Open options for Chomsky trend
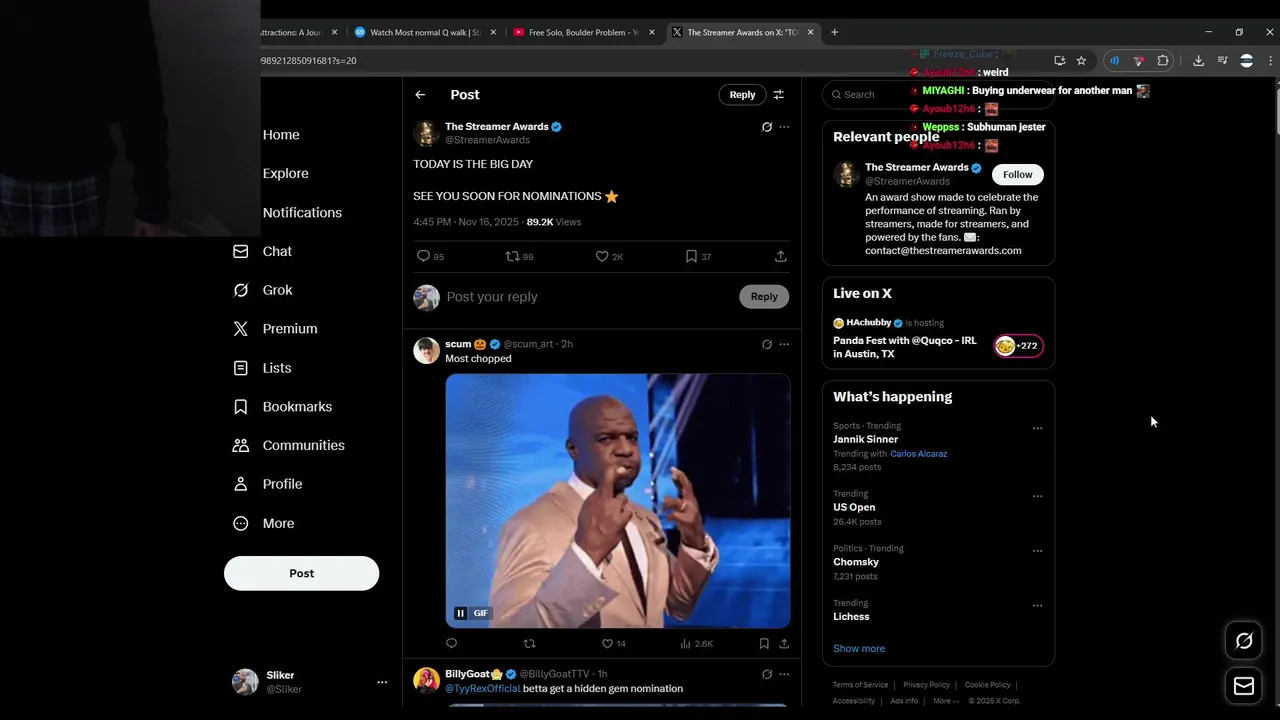 (x=1037, y=551)
